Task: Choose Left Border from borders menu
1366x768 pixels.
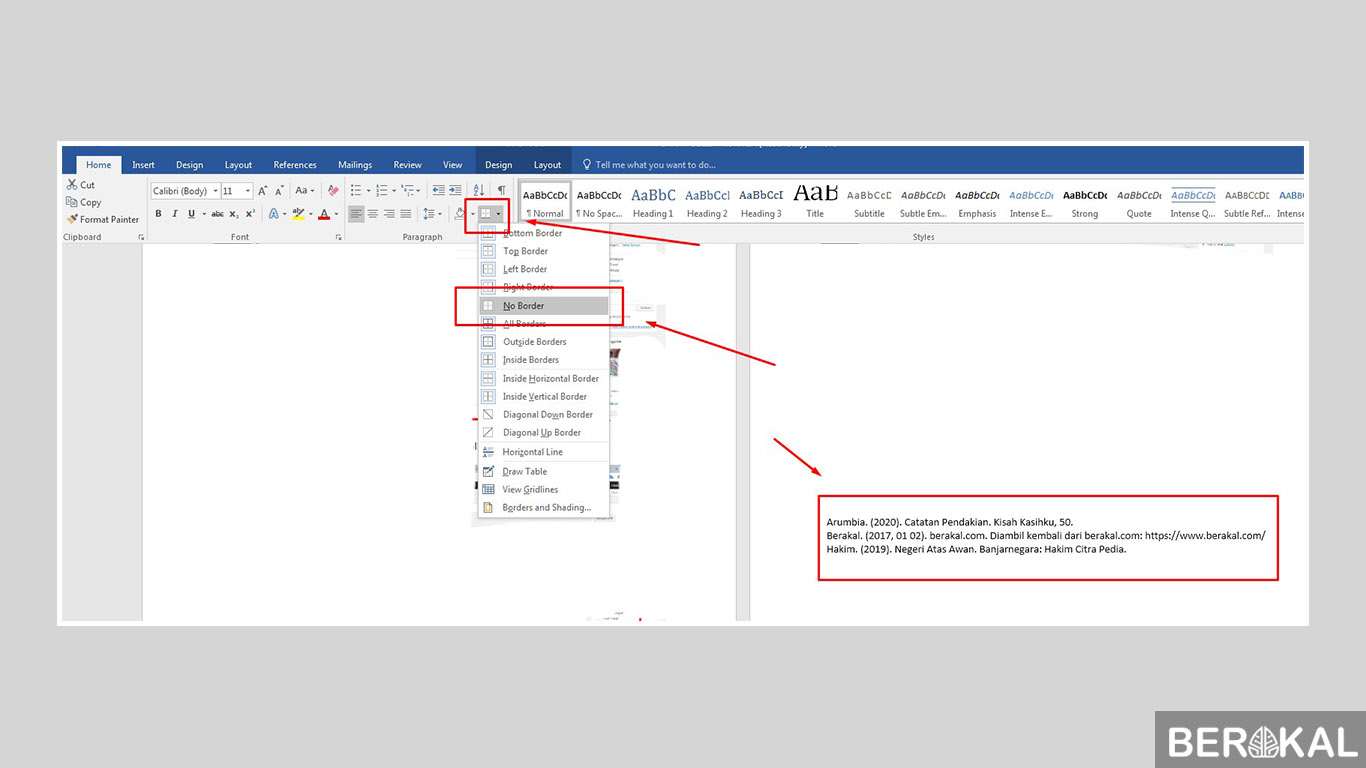Action: (x=543, y=269)
